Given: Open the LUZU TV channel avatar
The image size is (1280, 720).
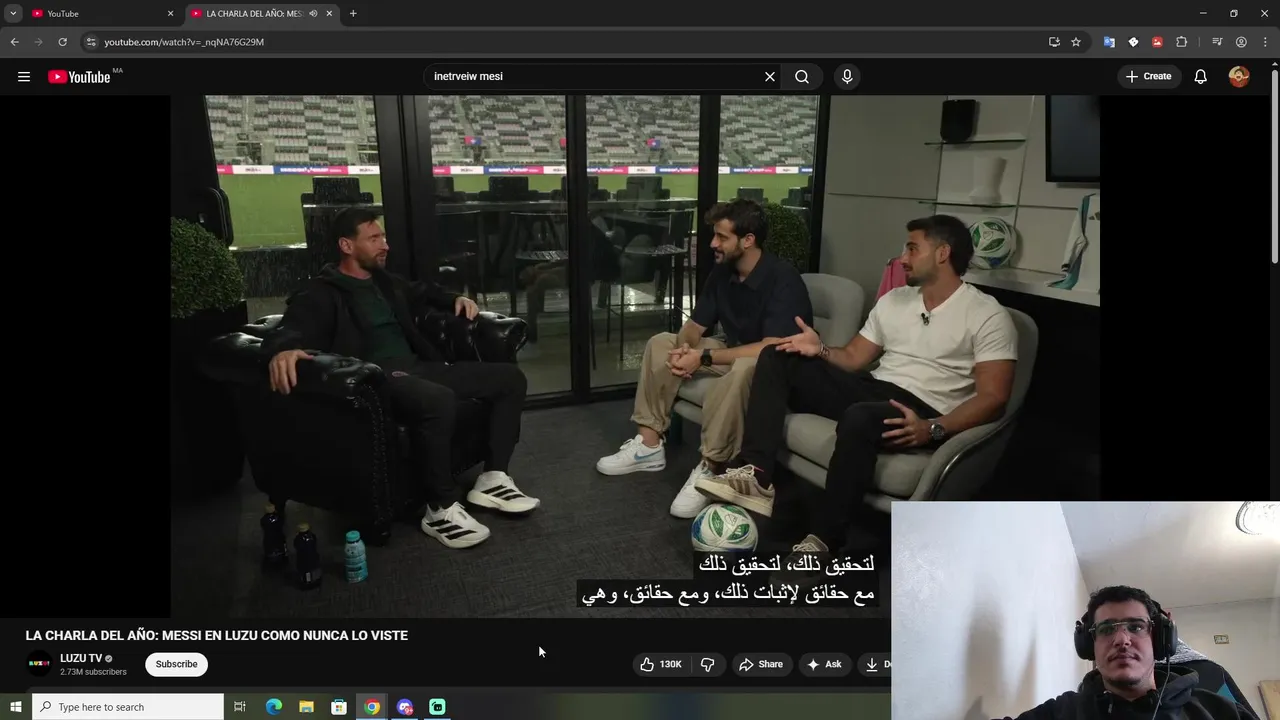Looking at the screenshot, I should point(39,664).
